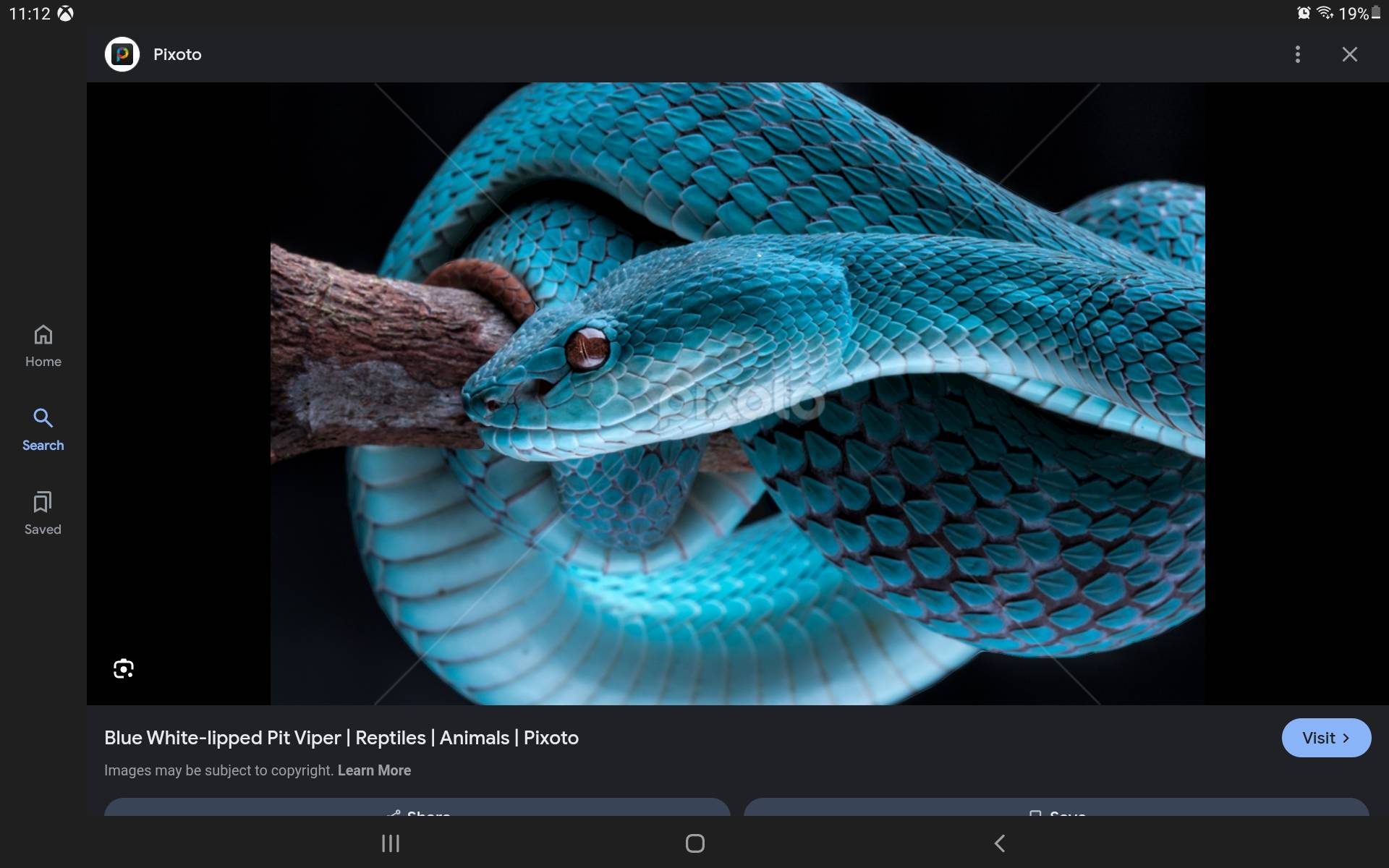The image size is (1389, 868).
Task: Tap the Pixoto source name
Action: pyautogui.click(x=177, y=54)
